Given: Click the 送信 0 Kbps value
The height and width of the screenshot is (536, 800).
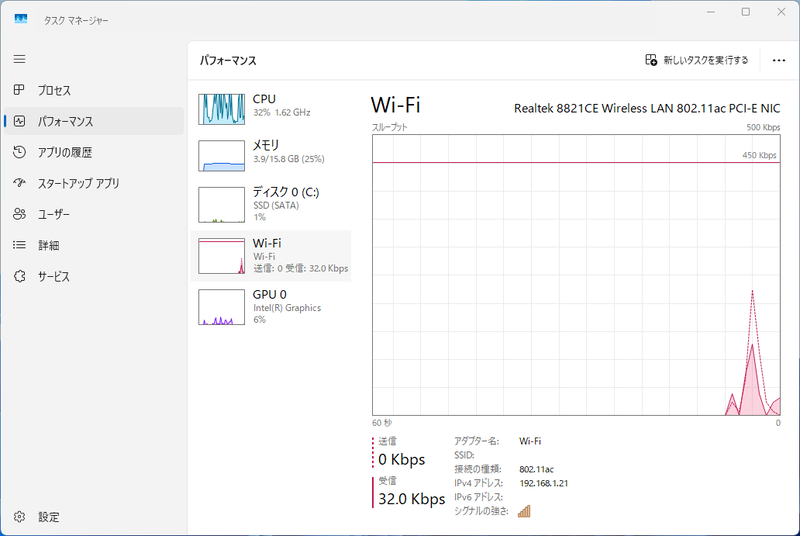Looking at the screenshot, I should coord(402,460).
